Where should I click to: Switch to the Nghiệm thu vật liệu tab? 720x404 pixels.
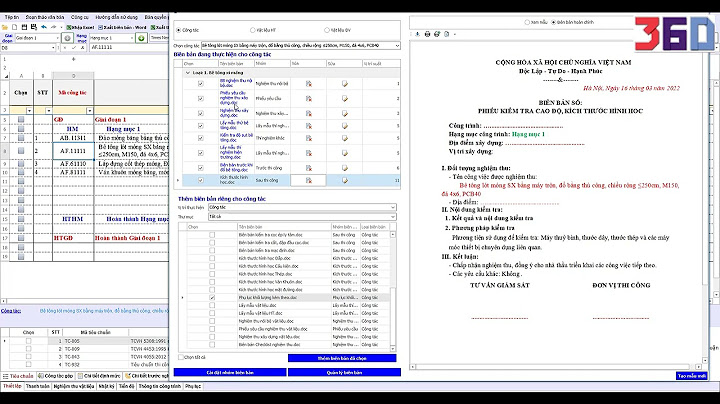74,387
